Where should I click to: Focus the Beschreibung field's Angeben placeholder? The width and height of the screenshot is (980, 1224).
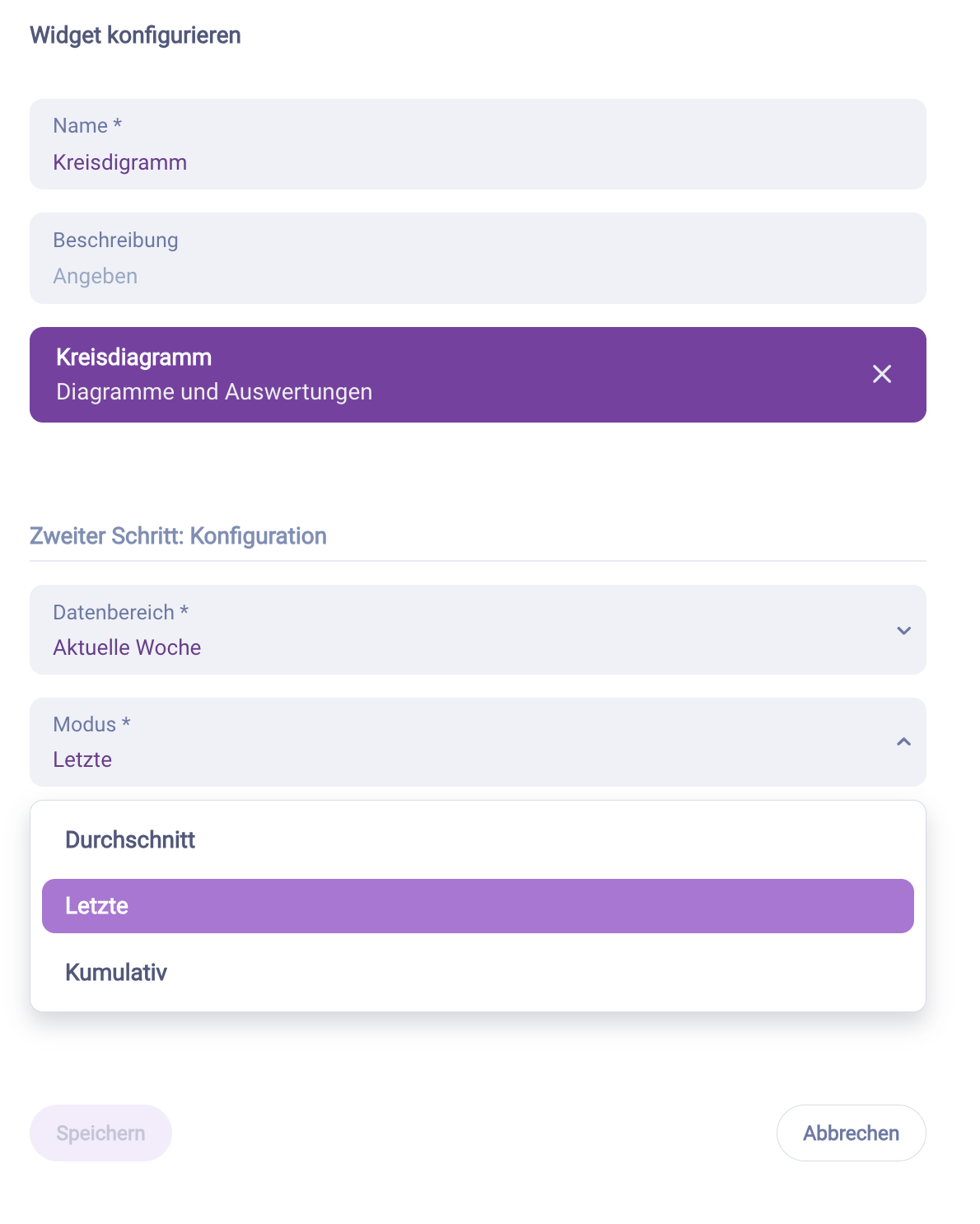tap(96, 276)
